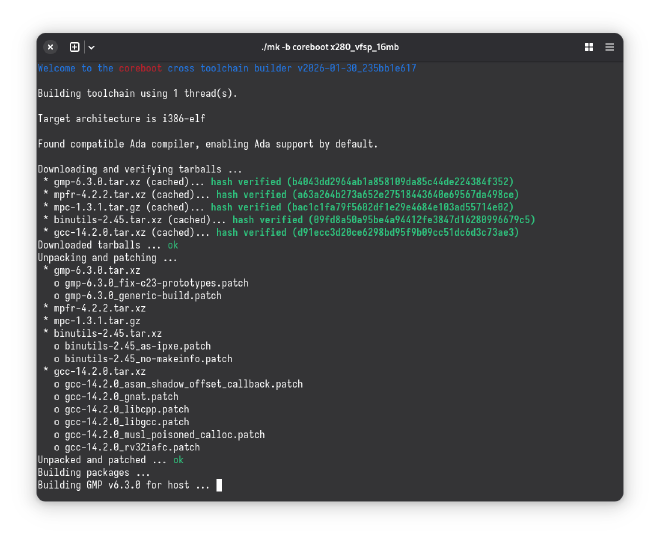Click the binutils-2.45_no-makeinfo.patch line
The image size is (660, 542).
click(143, 359)
